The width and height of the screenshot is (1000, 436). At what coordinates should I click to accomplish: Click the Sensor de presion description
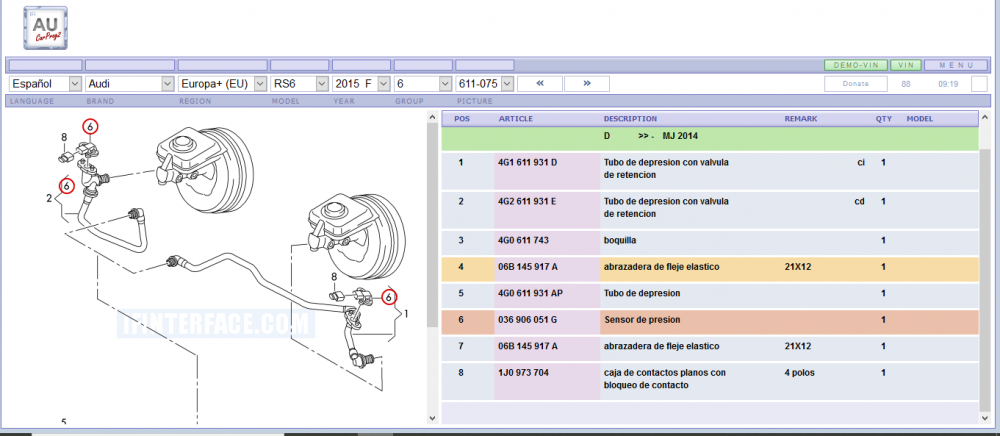tap(642, 319)
